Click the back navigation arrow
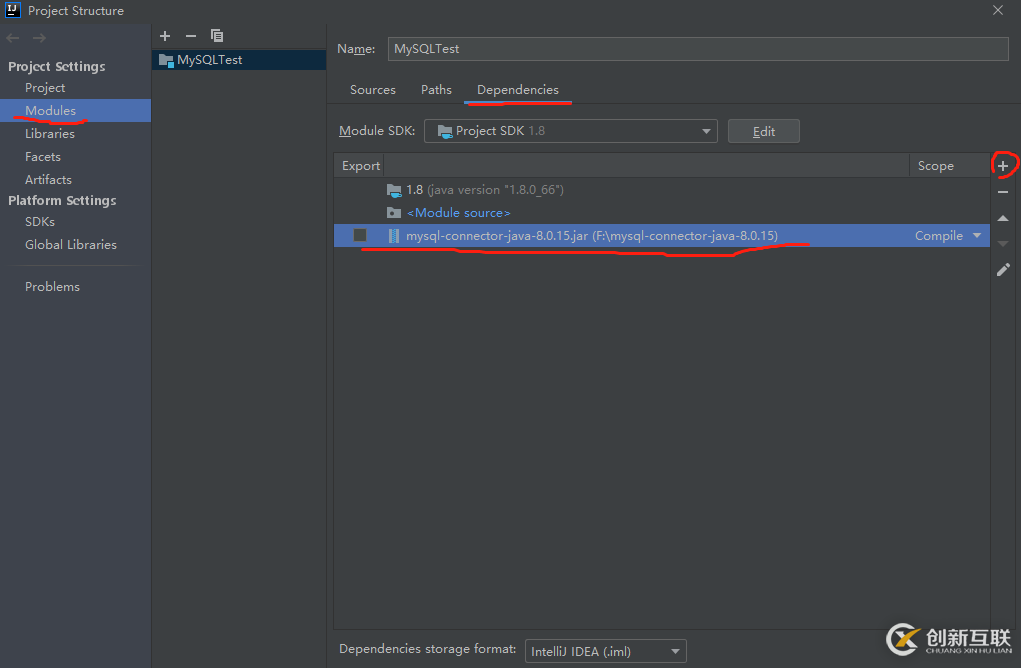The image size is (1021, 668). pyautogui.click(x=13, y=38)
